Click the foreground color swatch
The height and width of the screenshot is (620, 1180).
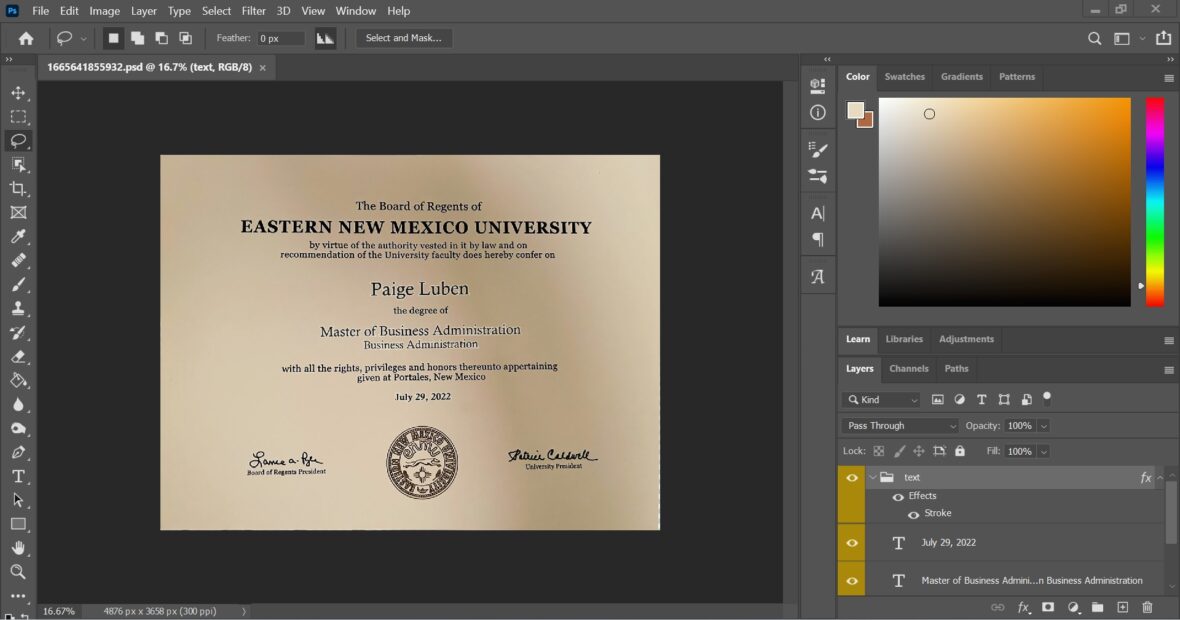[x=855, y=110]
